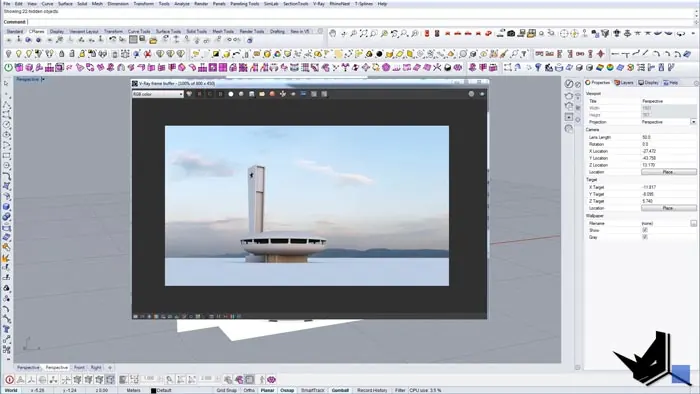Image resolution: width=700 pixels, height=394 pixels.
Task: Click the green power icon in V-Ray toolbar
Action: [x=8, y=68]
